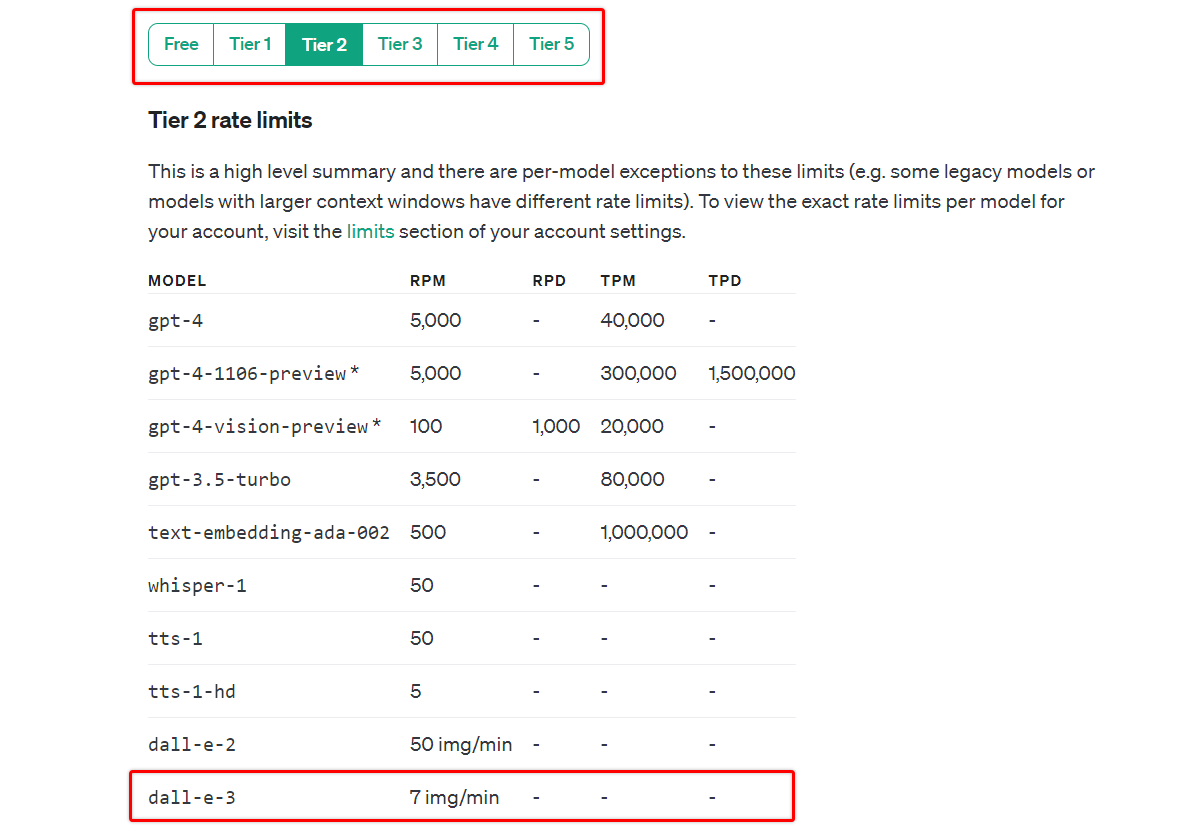Viewport: 1178px width, 835px height.
Task: Click the MODEL column header
Action: pyautogui.click(x=177, y=281)
